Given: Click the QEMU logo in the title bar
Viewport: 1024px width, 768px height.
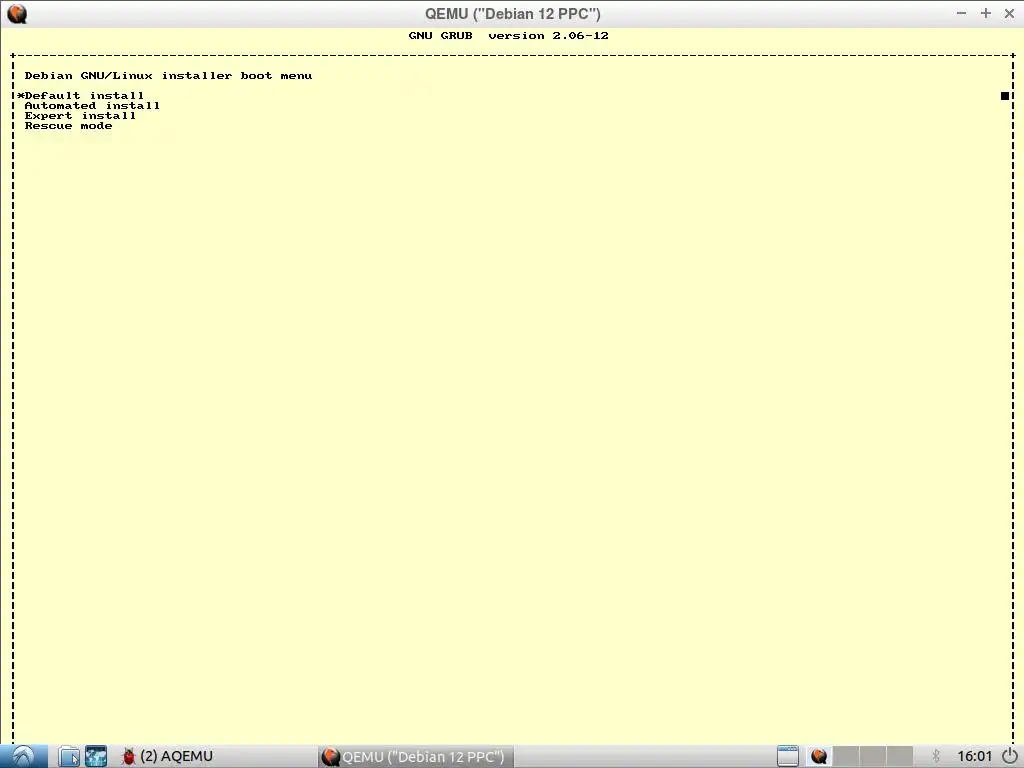Looking at the screenshot, I should point(17,14).
